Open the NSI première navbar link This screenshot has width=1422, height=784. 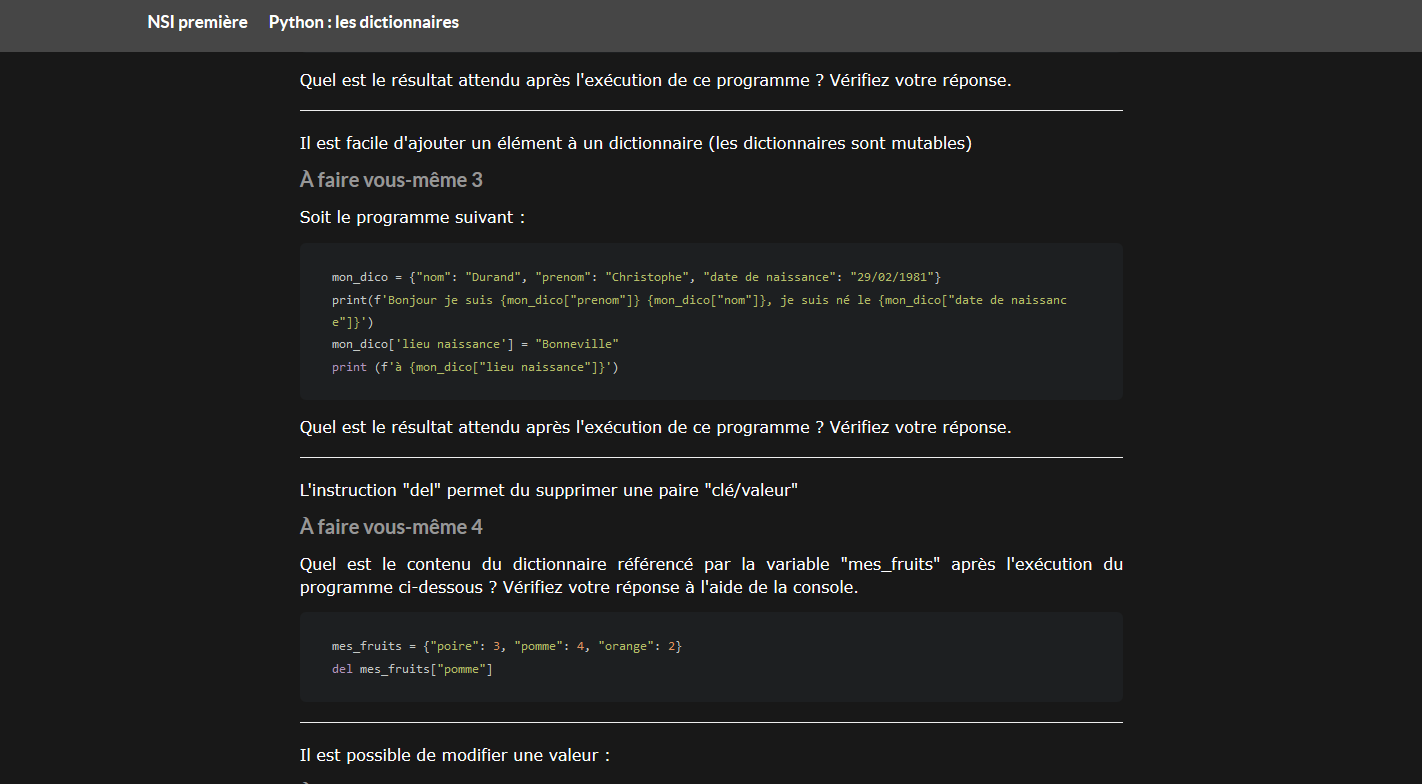[197, 22]
